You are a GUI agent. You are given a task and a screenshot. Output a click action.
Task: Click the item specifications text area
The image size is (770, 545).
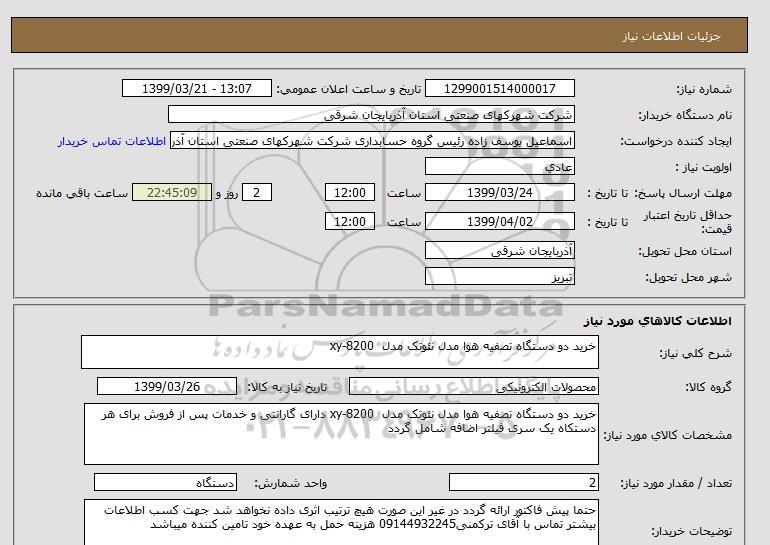(x=341, y=434)
